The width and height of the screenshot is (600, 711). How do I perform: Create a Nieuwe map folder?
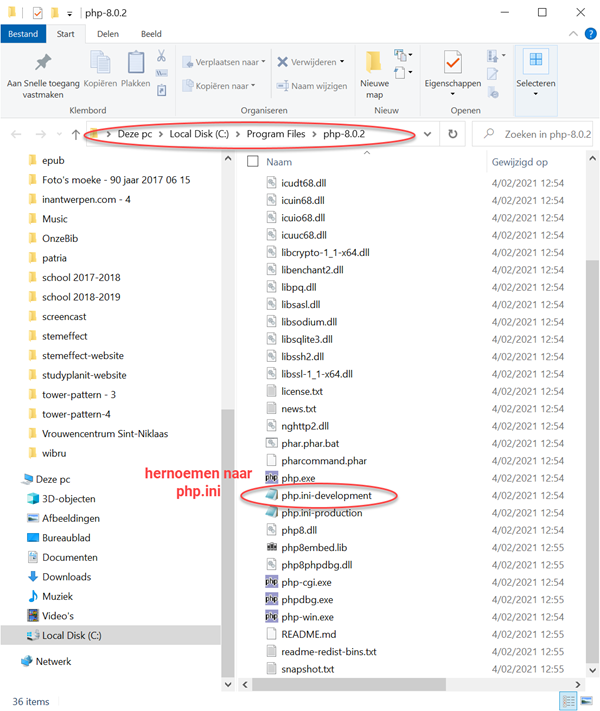(x=374, y=76)
